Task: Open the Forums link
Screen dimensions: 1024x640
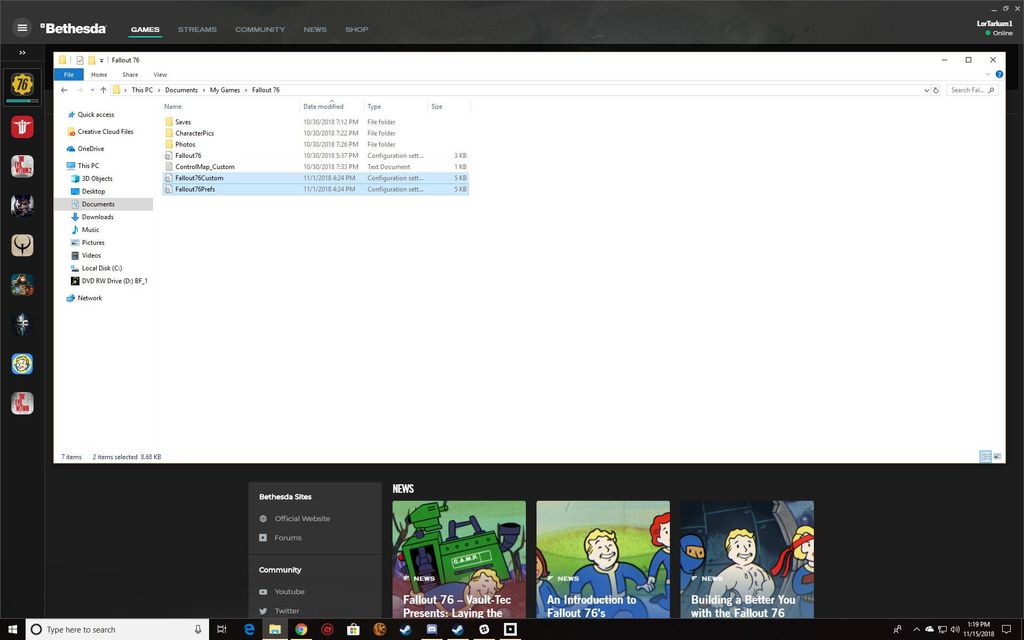Action: pyautogui.click(x=280, y=538)
